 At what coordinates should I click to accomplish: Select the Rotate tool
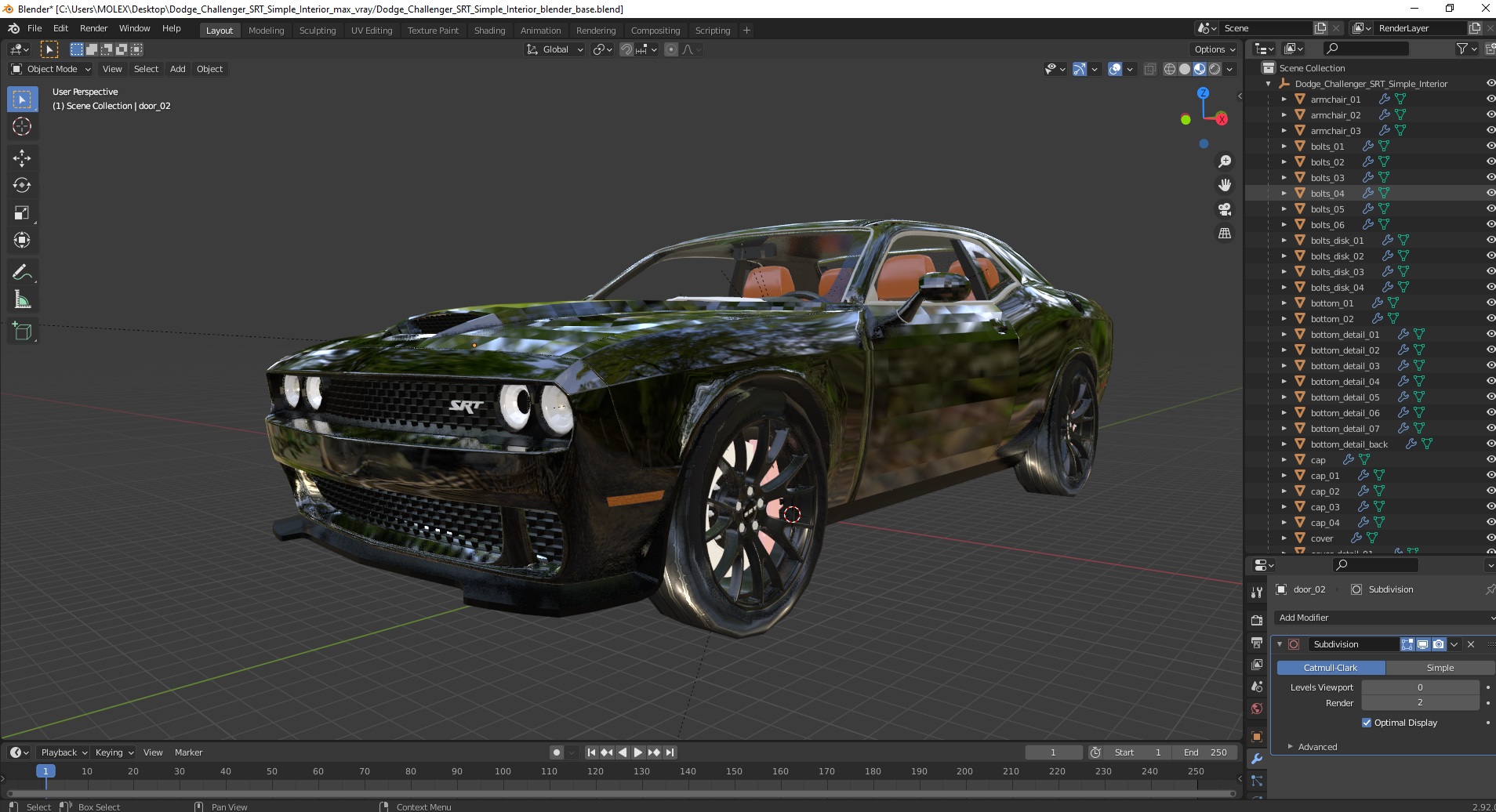22,186
